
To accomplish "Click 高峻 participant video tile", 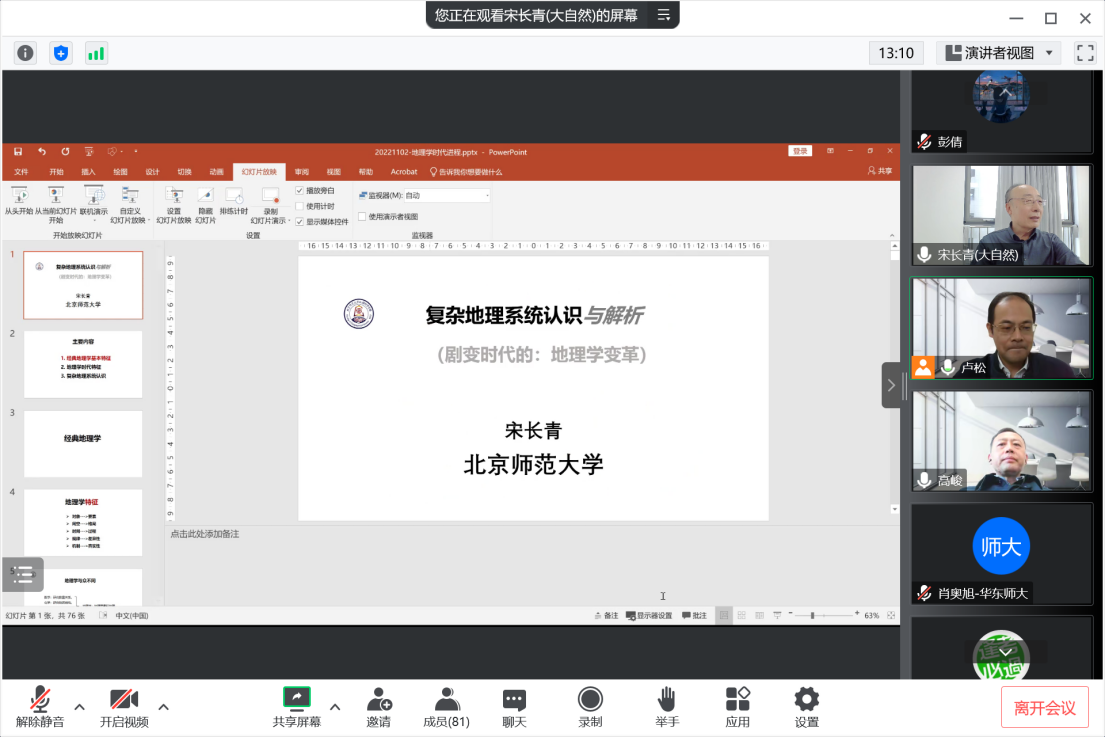I will coord(1001,441).
